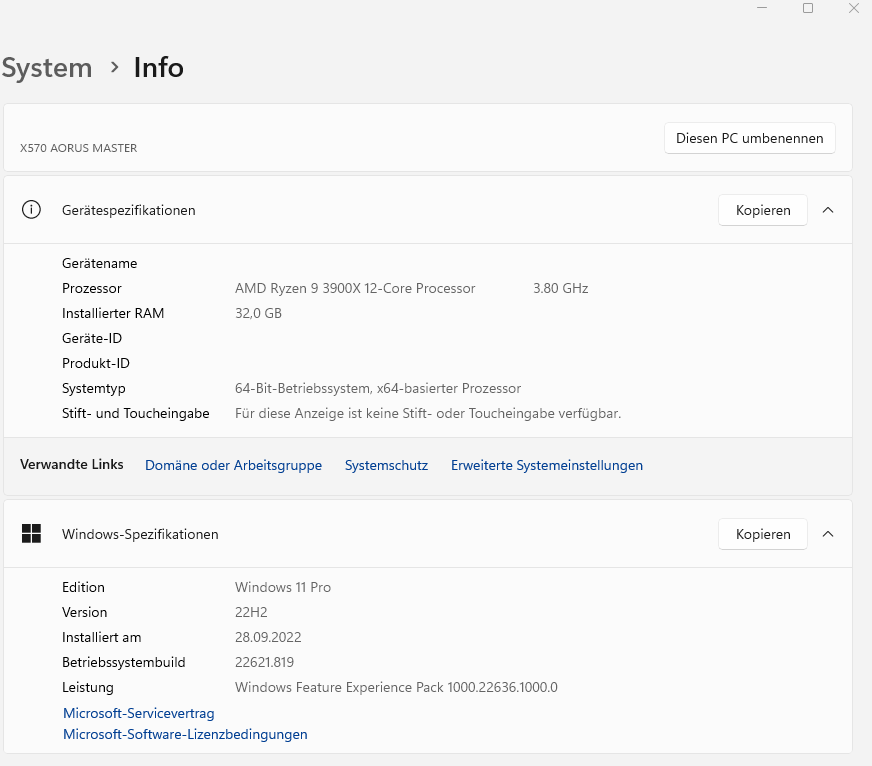The height and width of the screenshot is (766, 872).
Task: Click the breadcrumb arrow after System
Action: [x=114, y=67]
